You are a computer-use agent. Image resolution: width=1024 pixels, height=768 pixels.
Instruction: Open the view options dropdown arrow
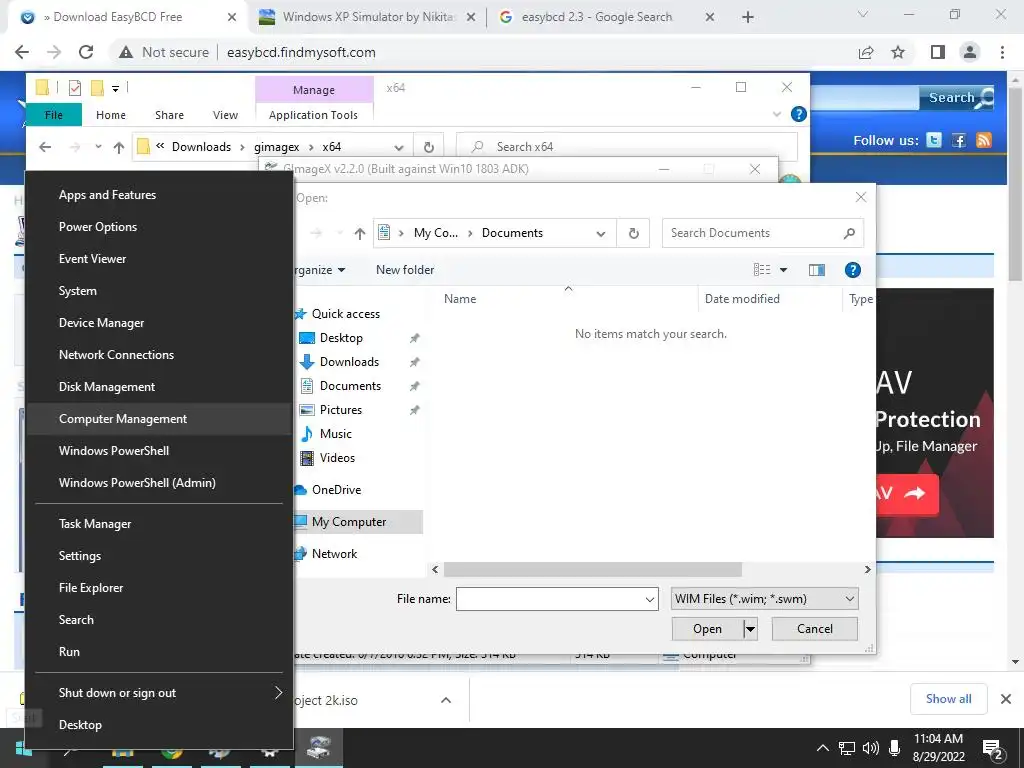coord(783,270)
